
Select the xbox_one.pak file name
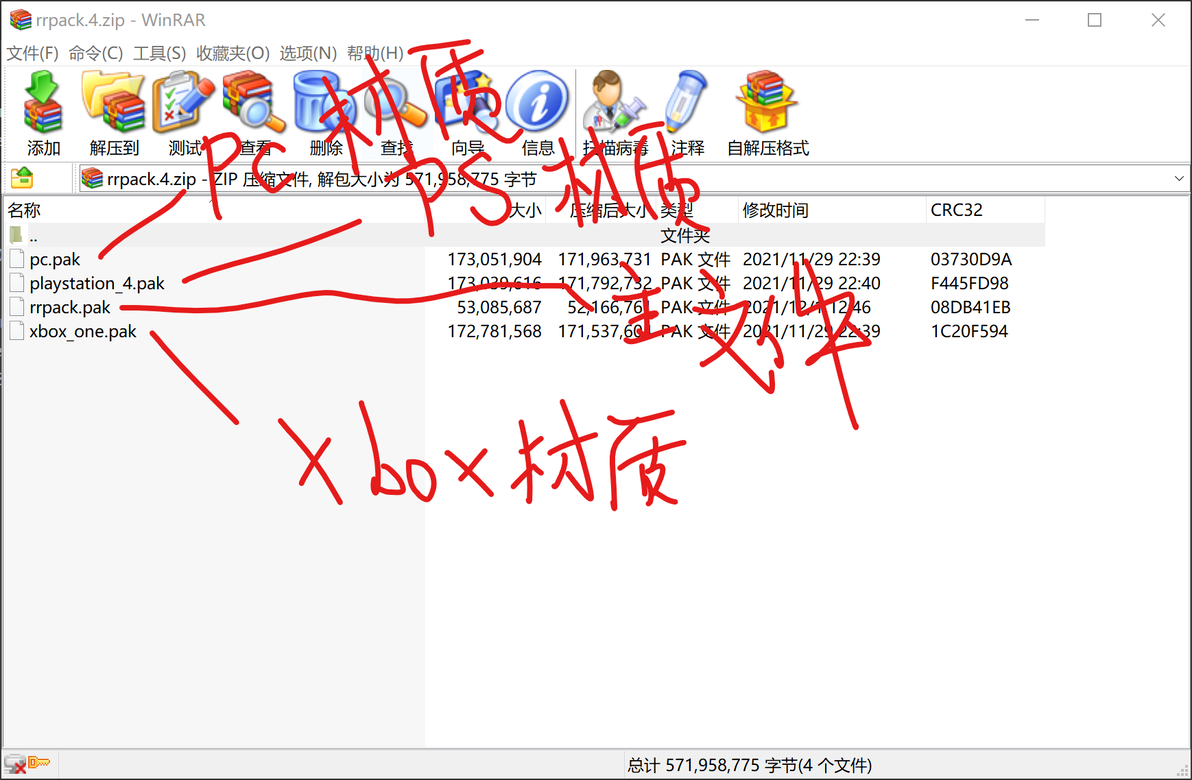(x=83, y=332)
